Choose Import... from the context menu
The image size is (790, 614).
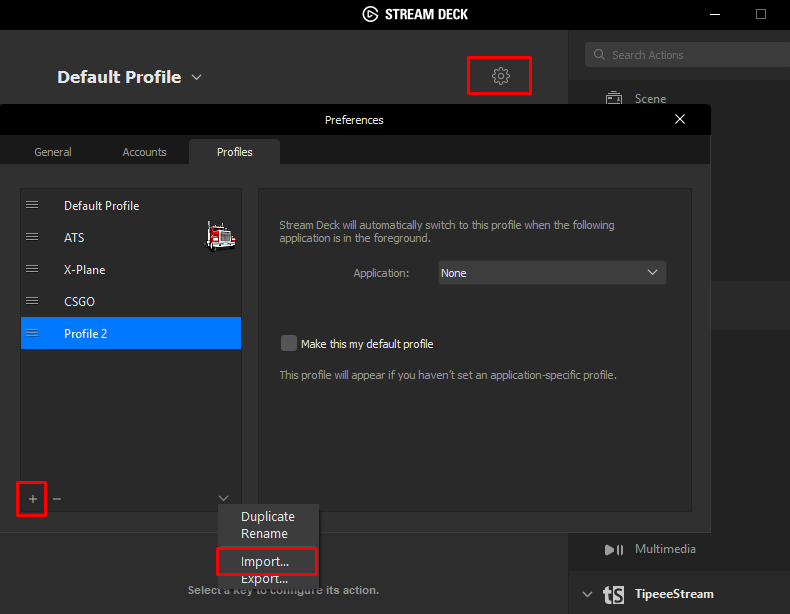click(265, 562)
